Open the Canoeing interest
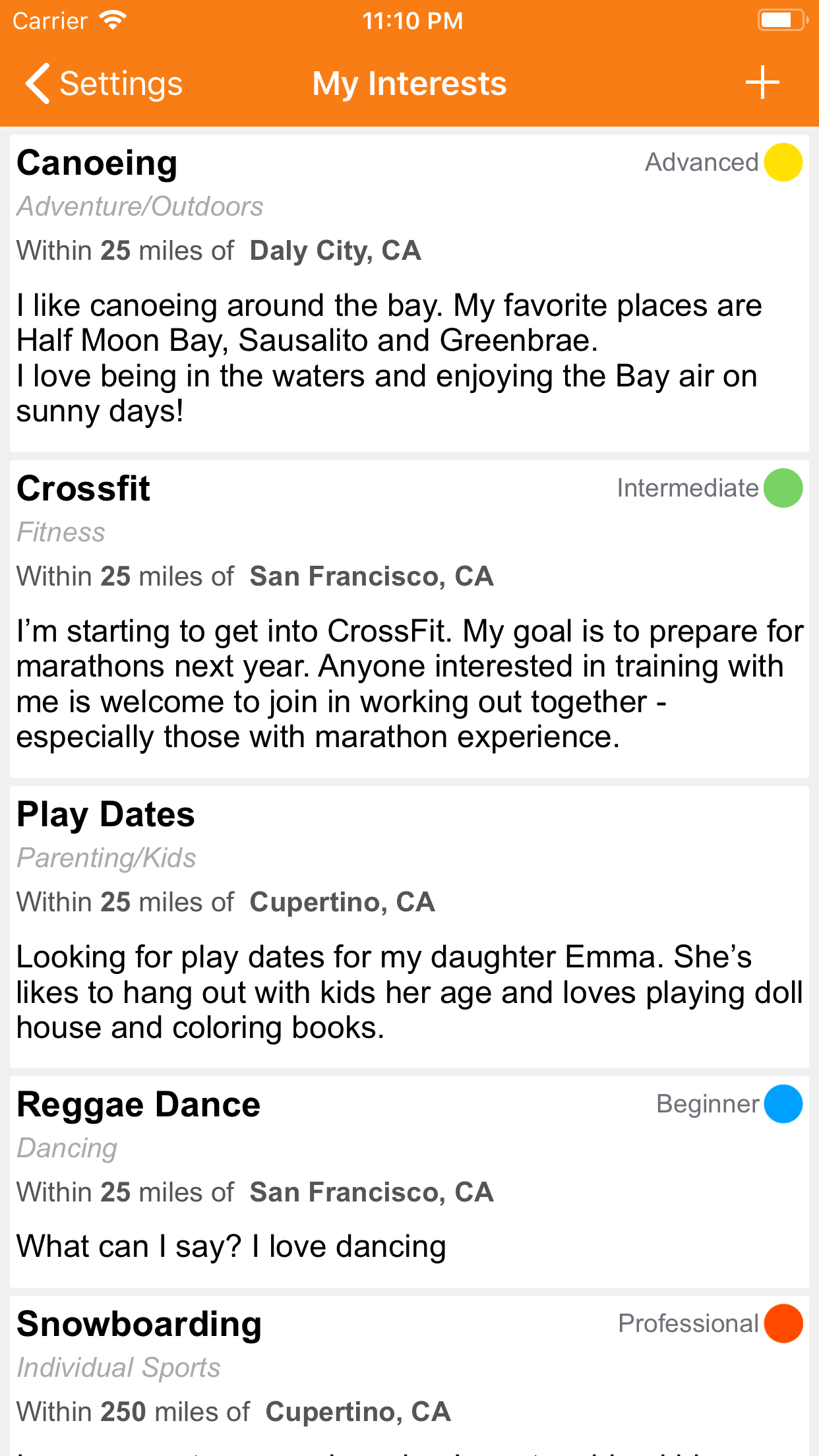The width and height of the screenshot is (819, 1456). pos(97,163)
